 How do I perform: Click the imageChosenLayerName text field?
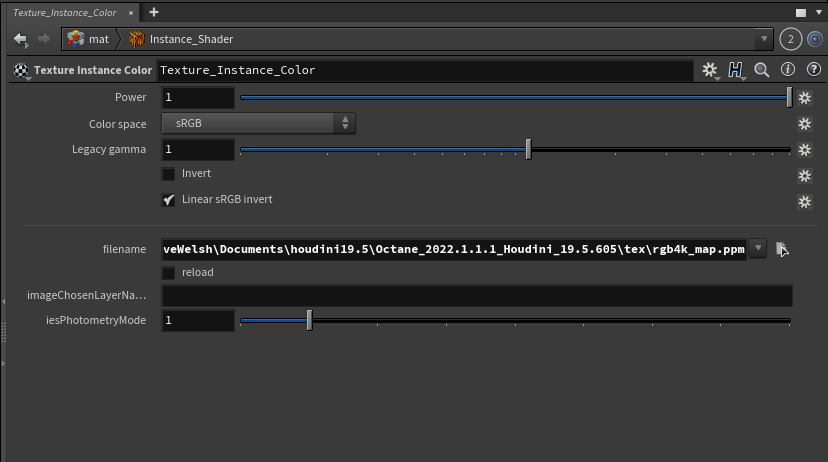click(x=477, y=296)
